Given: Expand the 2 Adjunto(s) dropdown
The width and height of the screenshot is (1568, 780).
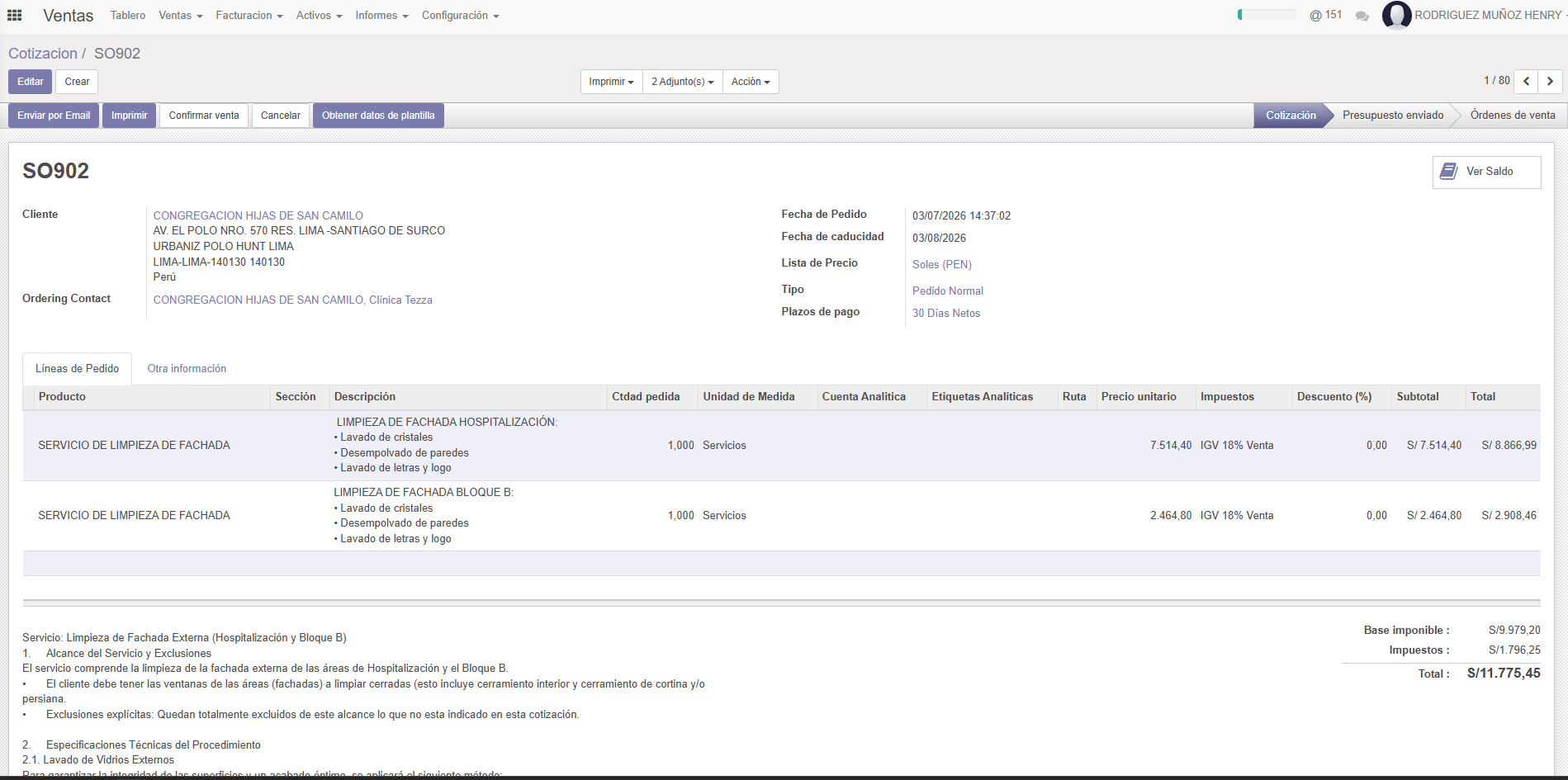Looking at the screenshot, I should [x=682, y=82].
